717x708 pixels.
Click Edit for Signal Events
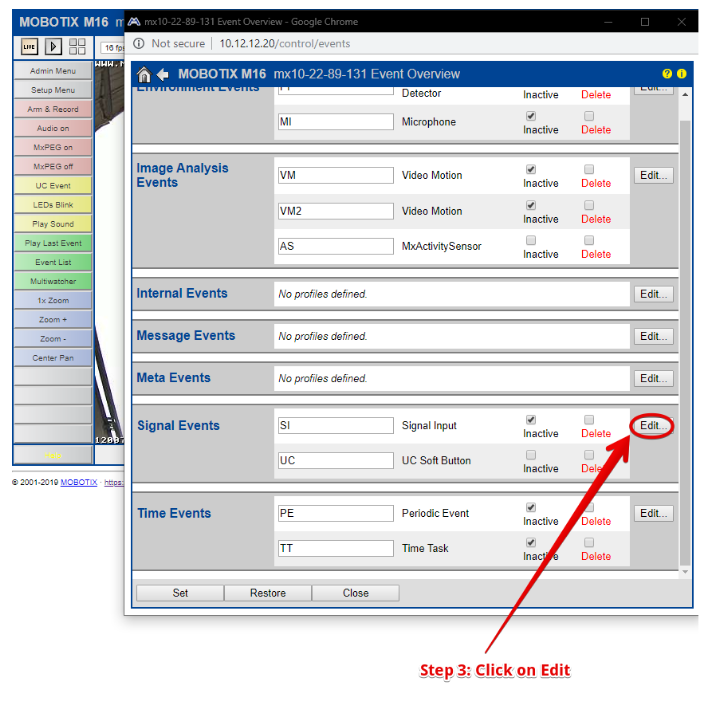click(x=653, y=426)
